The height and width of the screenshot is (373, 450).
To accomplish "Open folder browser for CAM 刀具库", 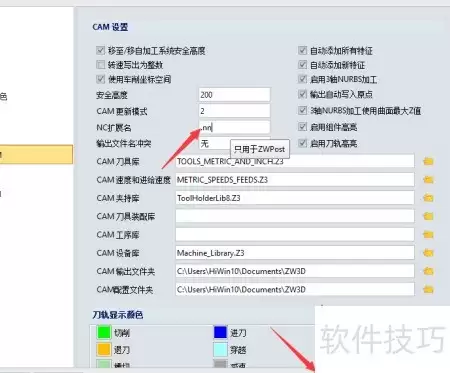I will pyautogui.click(x=428, y=161).
